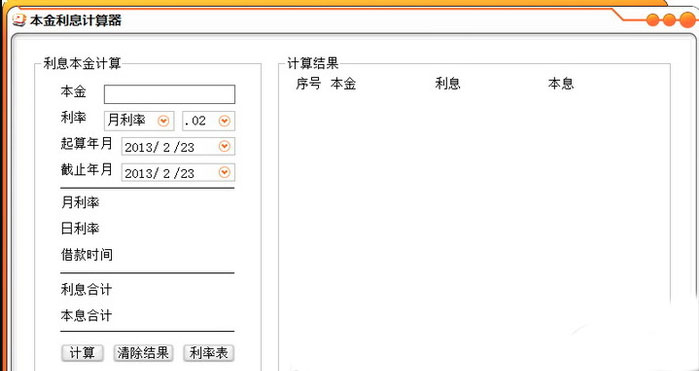
Task: Click the 利息 column header
Action: [x=448, y=84]
